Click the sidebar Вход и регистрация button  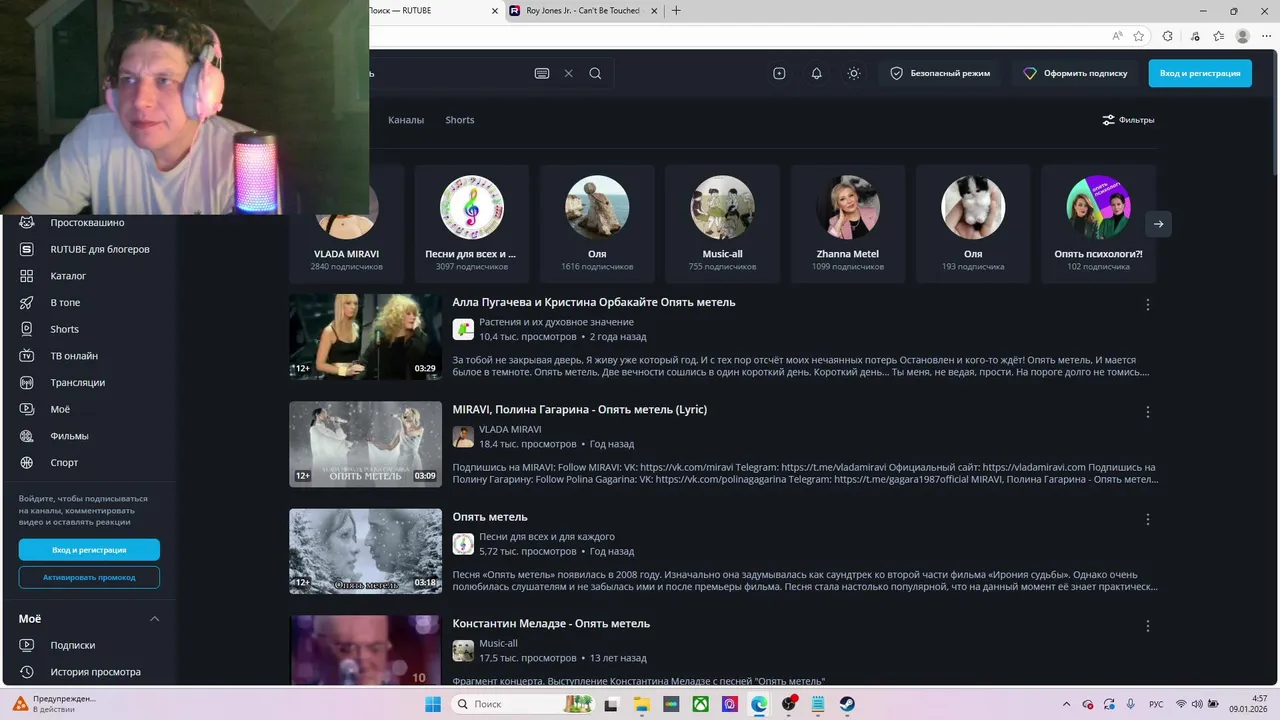(x=89, y=550)
